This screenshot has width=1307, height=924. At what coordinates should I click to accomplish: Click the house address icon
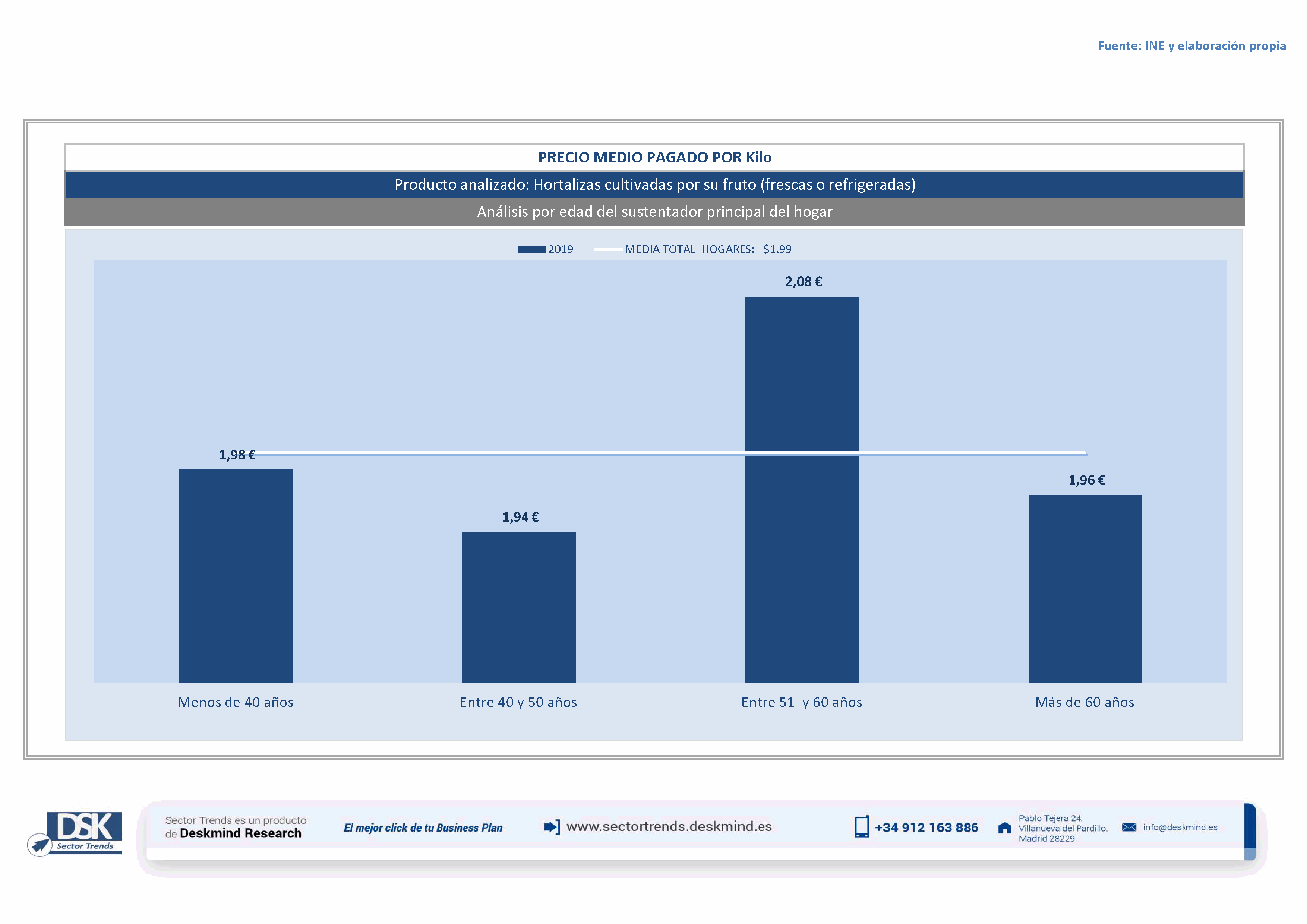[1005, 828]
